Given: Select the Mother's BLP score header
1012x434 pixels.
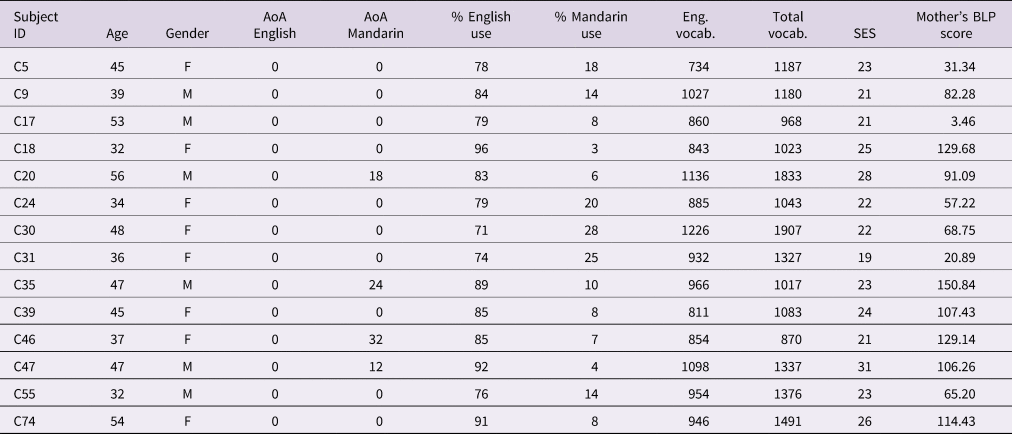Looking at the screenshot, I should (x=954, y=25).
